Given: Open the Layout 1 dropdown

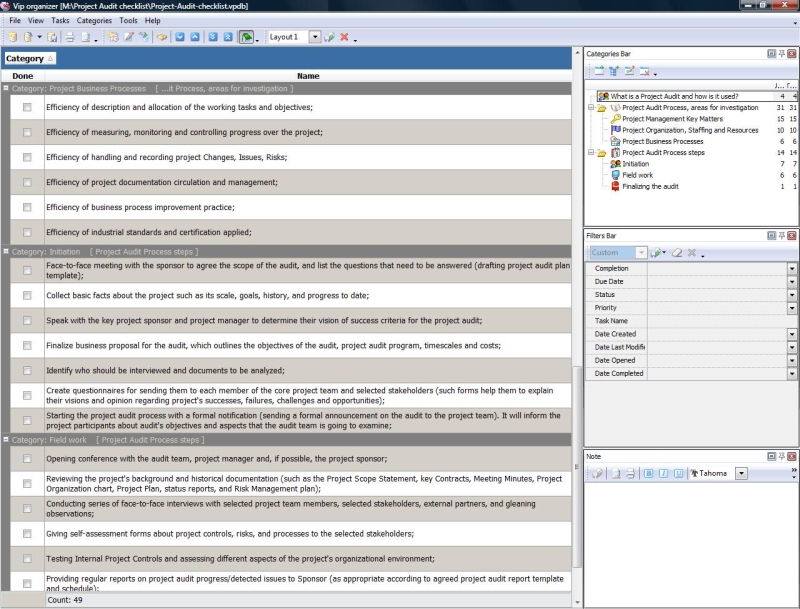Looking at the screenshot, I should [x=314, y=37].
